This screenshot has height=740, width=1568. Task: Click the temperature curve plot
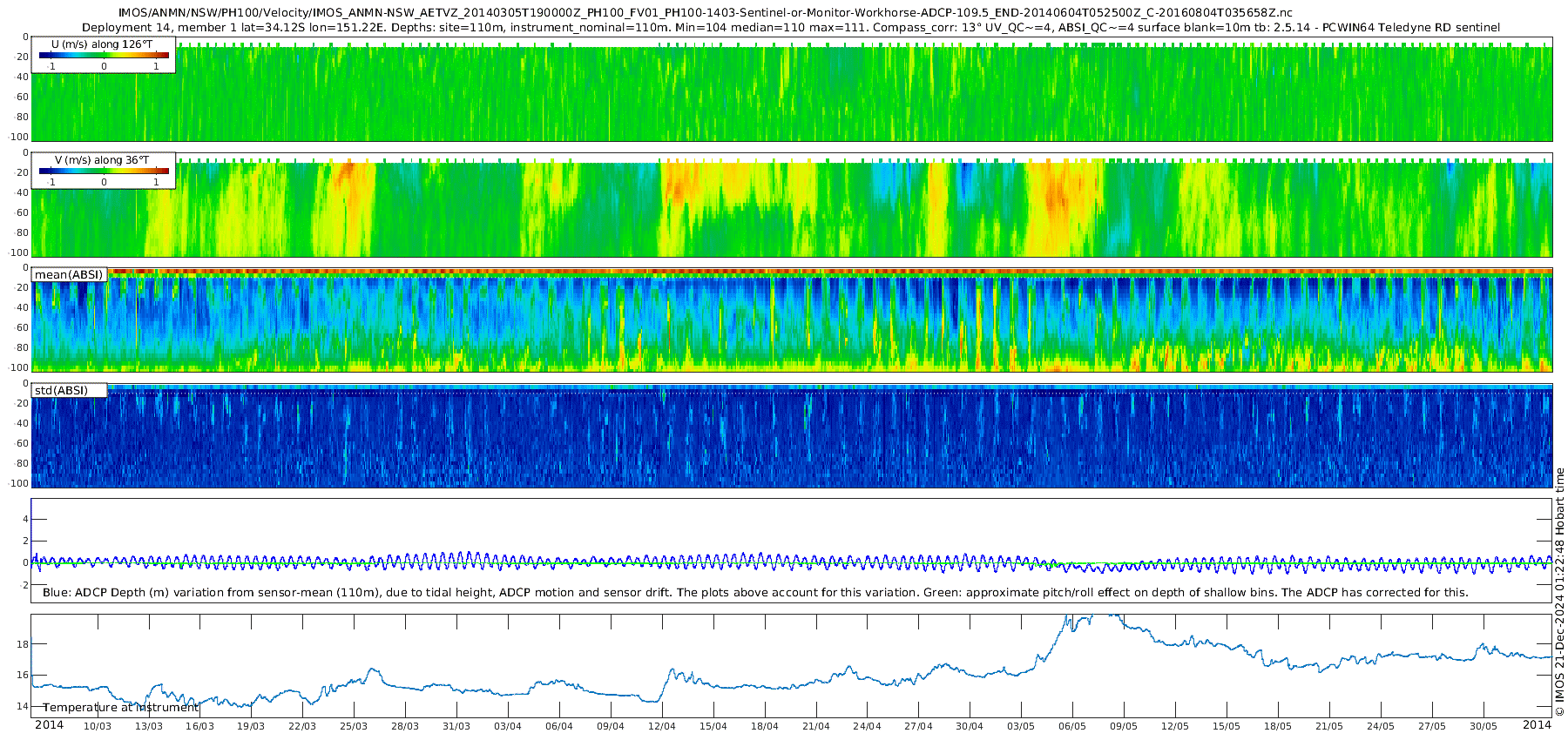(x=792, y=666)
